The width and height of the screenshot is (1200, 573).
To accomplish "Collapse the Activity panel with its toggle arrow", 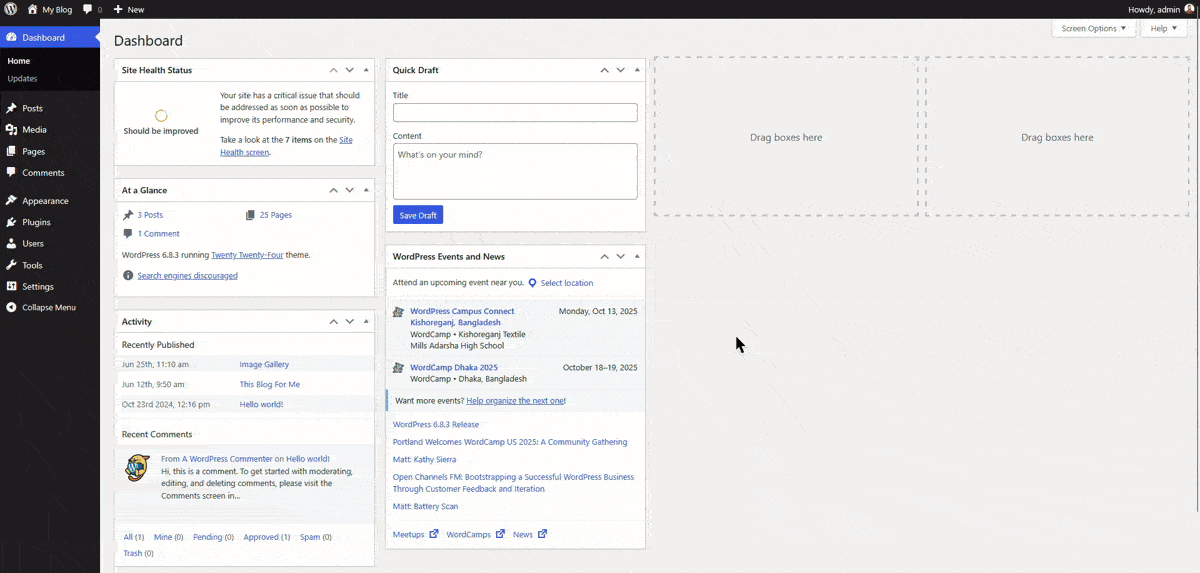I will point(366,321).
